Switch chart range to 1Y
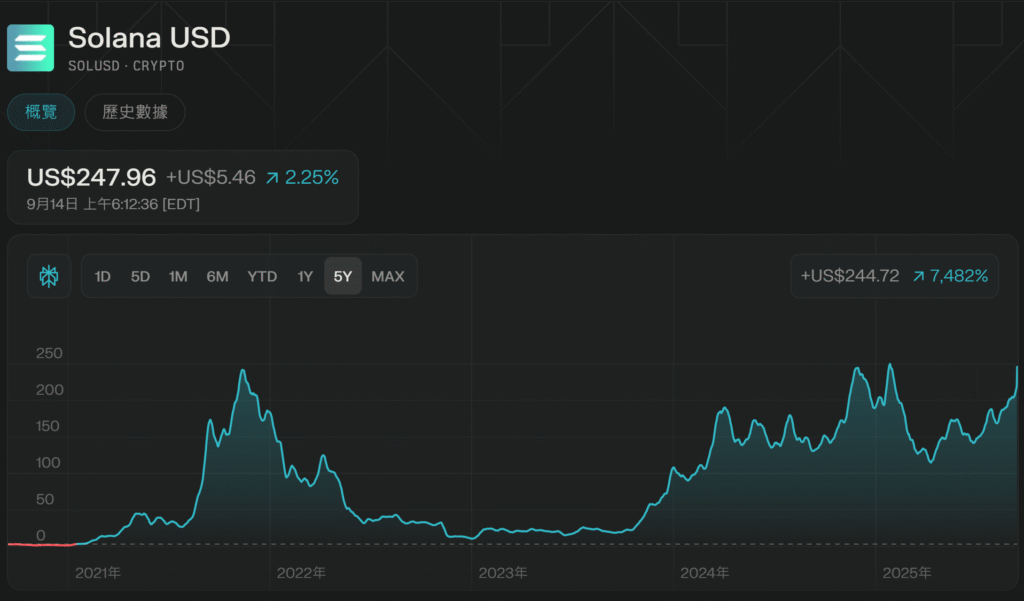 point(305,276)
